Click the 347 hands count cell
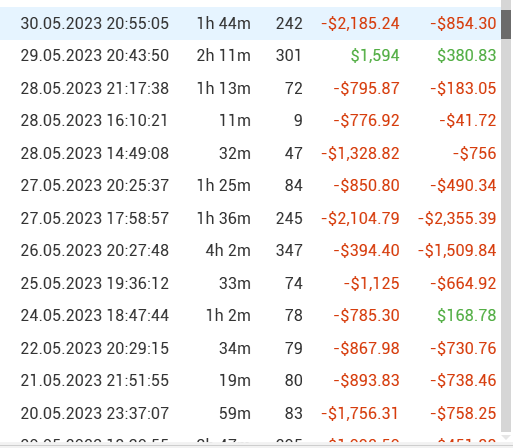Image resolution: width=513 pixels, height=448 pixels. pyautogui.click(x=289, y=250)
